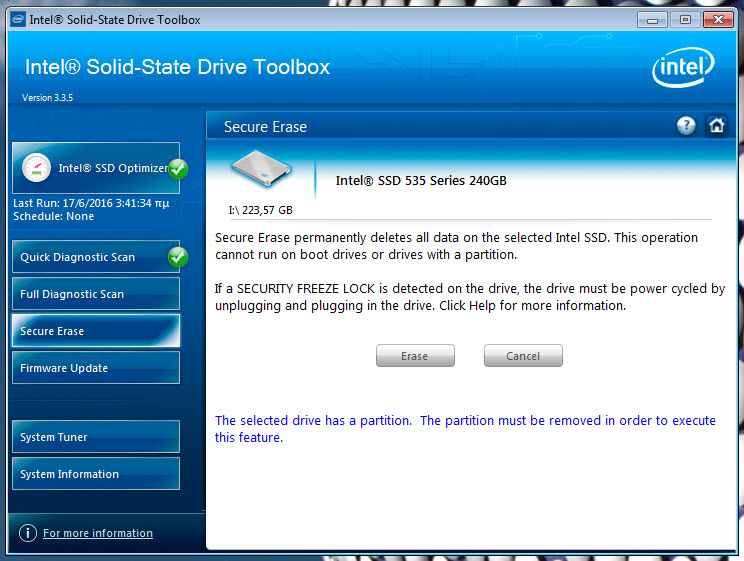The height and width of the screenshot is (561, 744).
Task: Click the SSD Optimizer gauge icon
Action: [36, 168]
